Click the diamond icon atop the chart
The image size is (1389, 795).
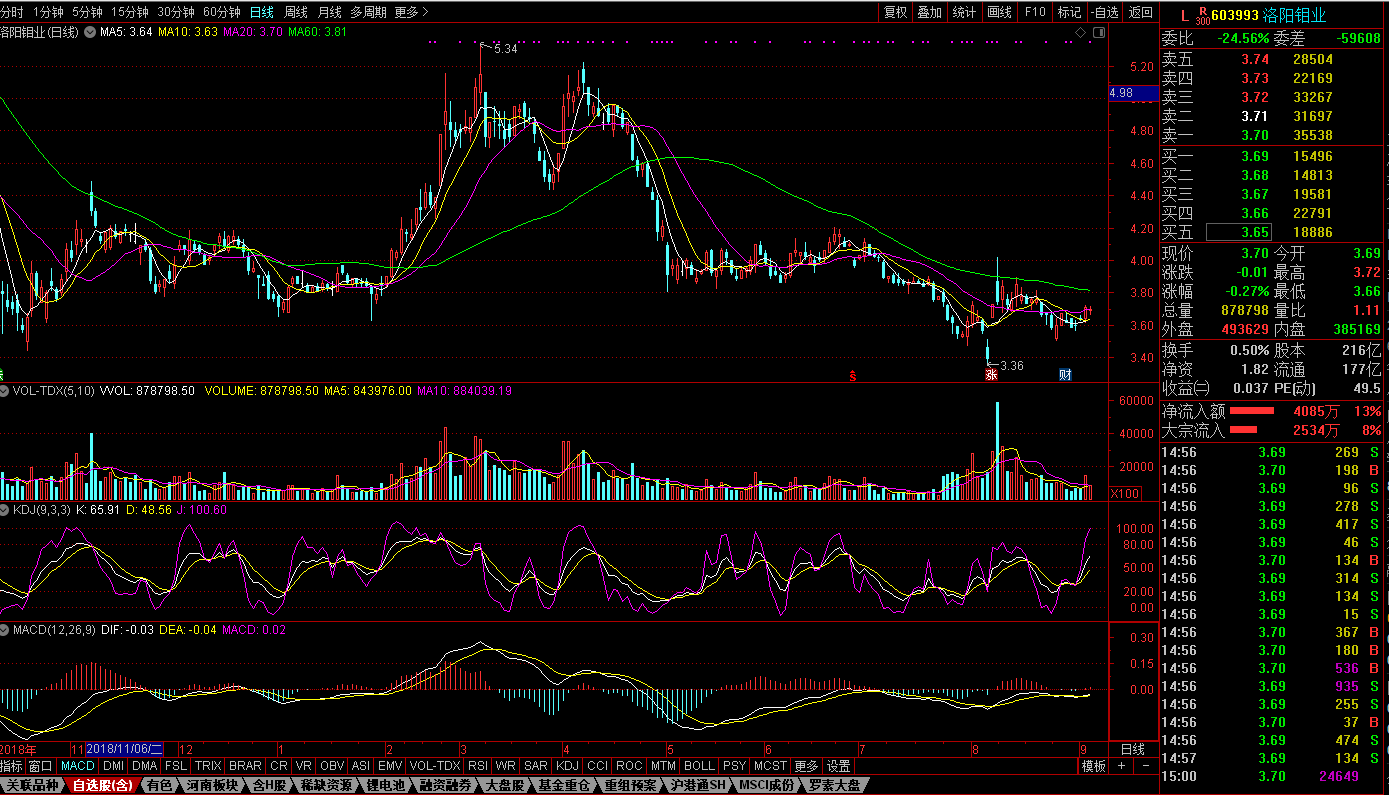(x=1081, y=33)
